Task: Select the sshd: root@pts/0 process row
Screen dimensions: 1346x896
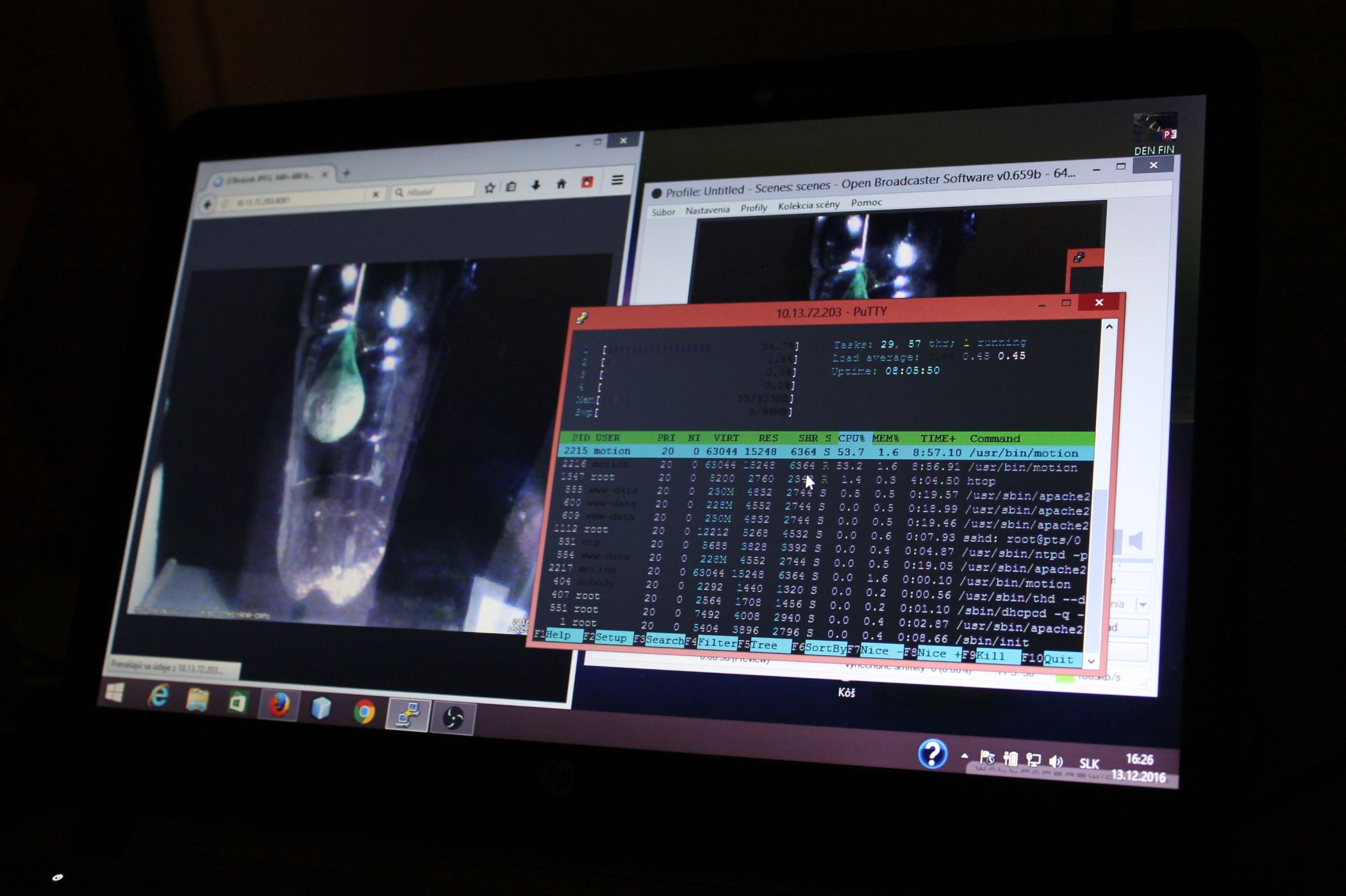Action: tap(818, 535)
